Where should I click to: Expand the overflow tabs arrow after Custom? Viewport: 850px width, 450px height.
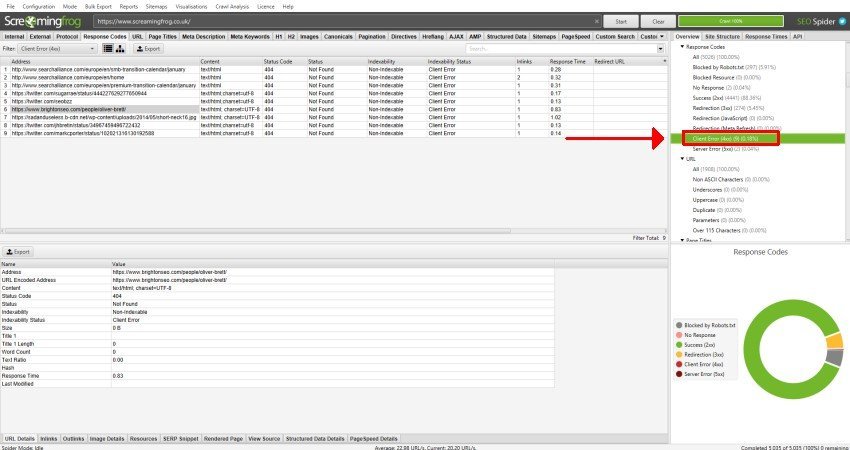[663, 36]
